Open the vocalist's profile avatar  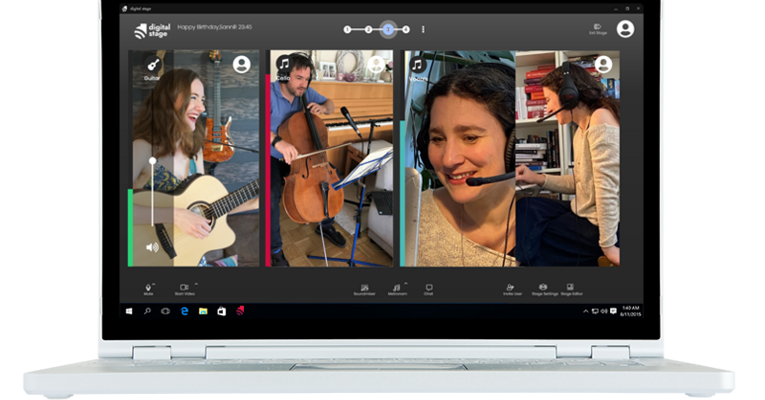(x=604, y=64)
